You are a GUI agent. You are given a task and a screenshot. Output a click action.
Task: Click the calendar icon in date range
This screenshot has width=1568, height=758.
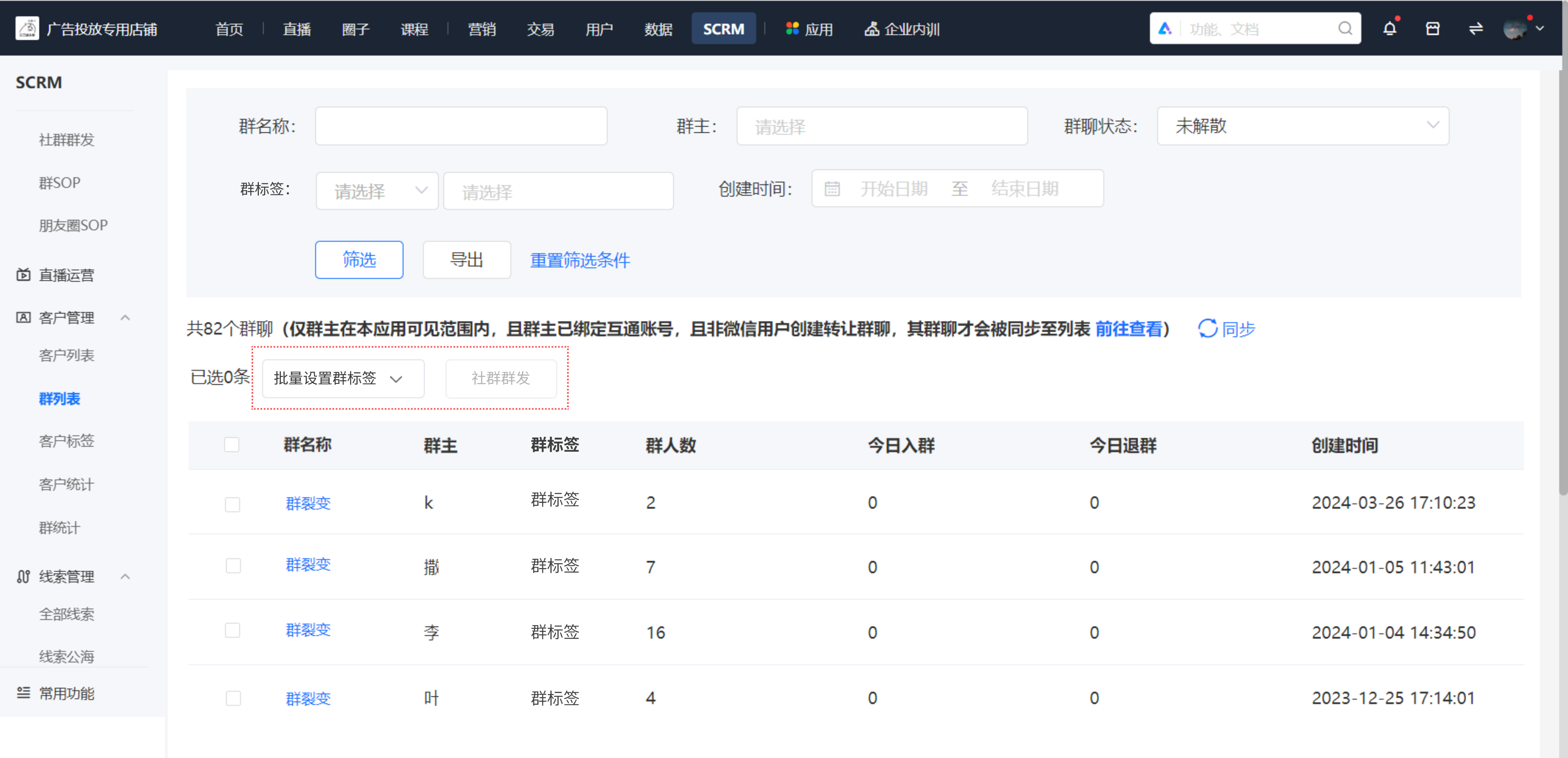(x=832, y=189)
